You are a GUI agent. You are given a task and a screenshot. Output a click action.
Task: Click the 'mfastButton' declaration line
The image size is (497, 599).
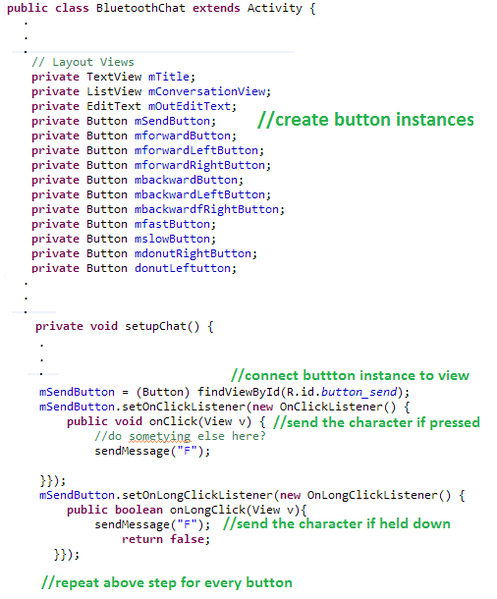tap(123, 224)
